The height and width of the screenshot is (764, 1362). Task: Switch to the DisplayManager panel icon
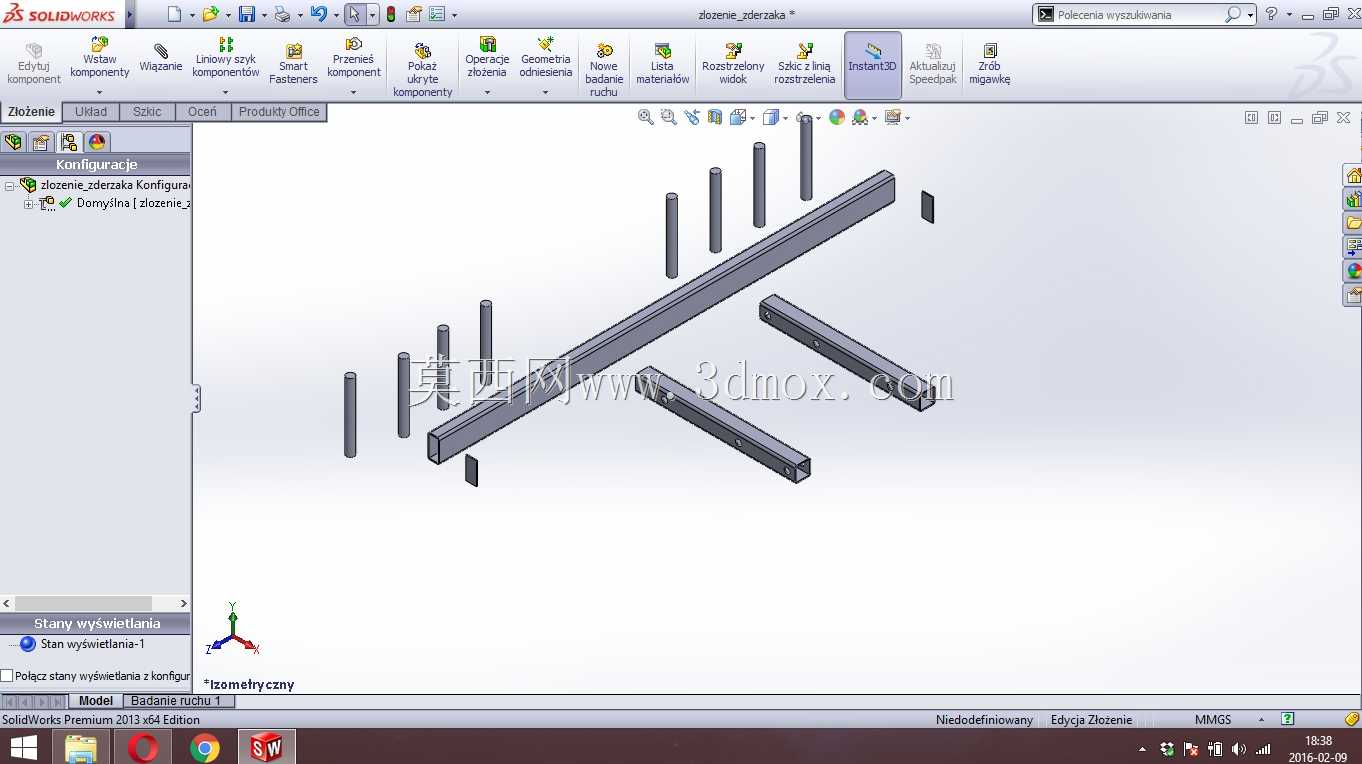[x=97, y=141]
